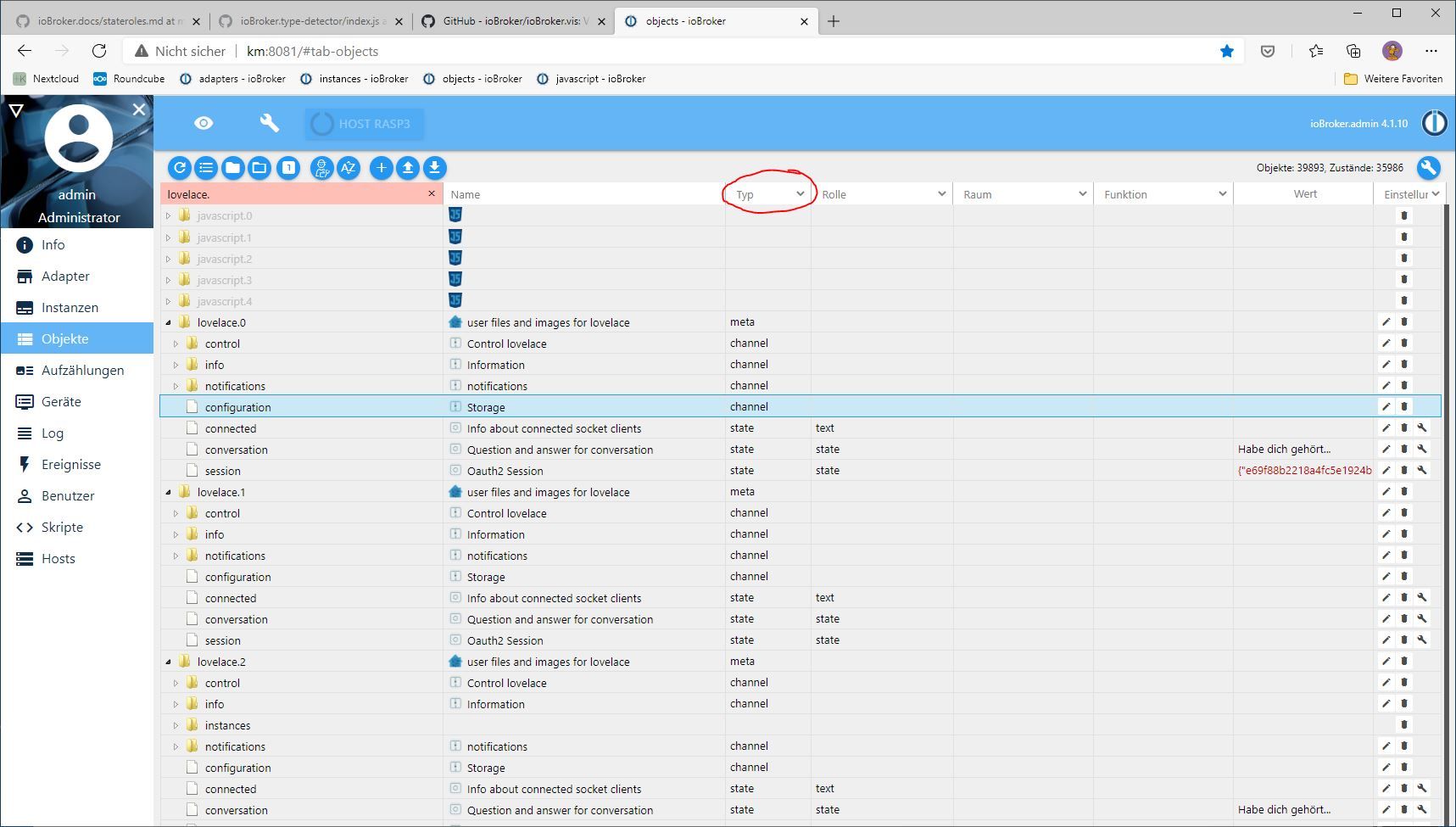Open the Hosts page in sidebar
The height and width of the screenshot is (827, 1456).
(77, 558)
